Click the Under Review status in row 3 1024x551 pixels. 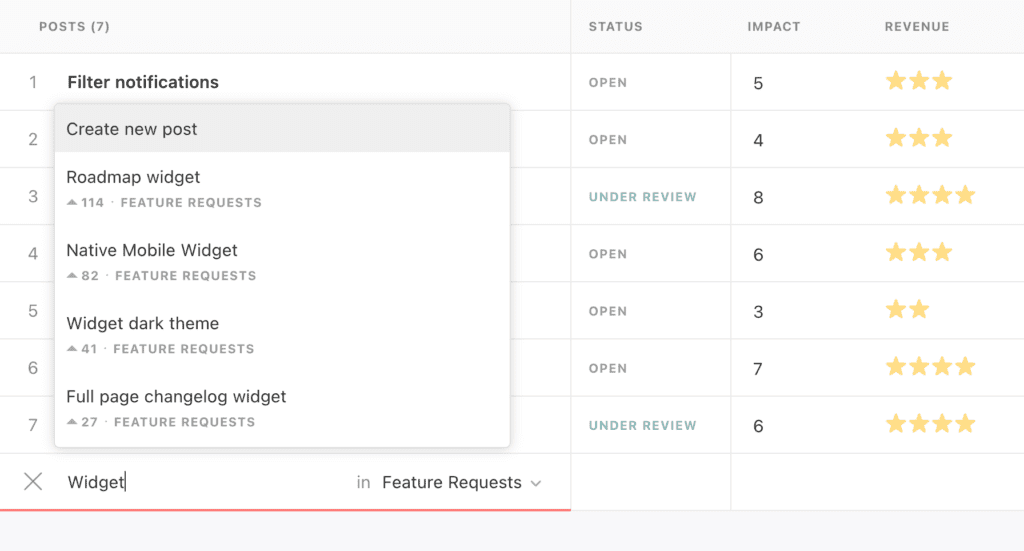642,197
